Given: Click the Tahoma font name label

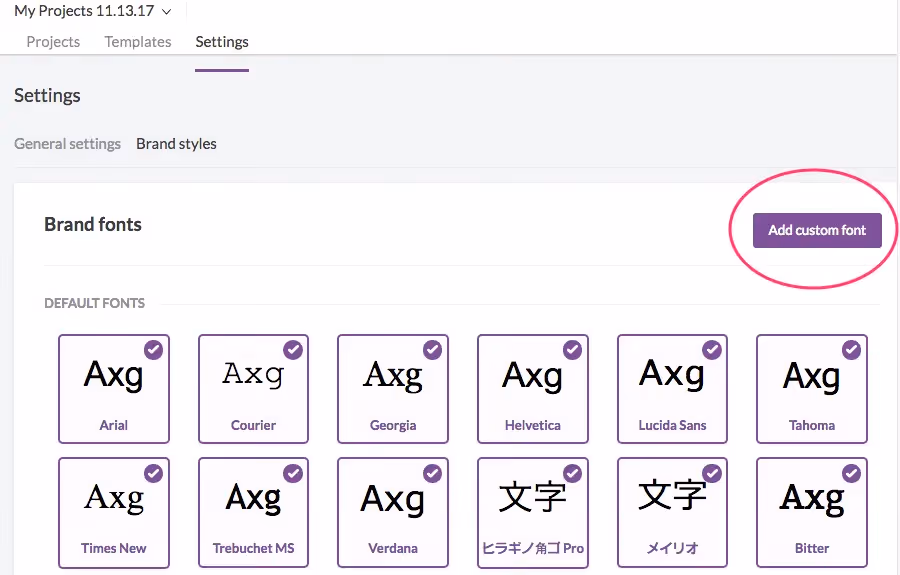Looking at the screenshot, I should pos(812,425).
